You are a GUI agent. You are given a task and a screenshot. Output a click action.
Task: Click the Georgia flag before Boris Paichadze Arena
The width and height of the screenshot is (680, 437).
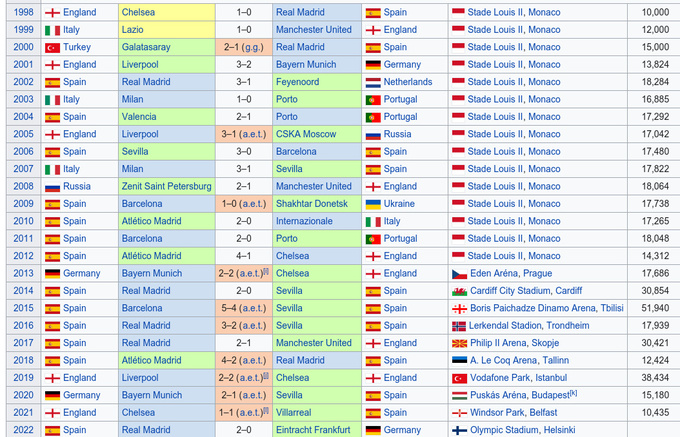pyautogui.click(x=459, y=308)
